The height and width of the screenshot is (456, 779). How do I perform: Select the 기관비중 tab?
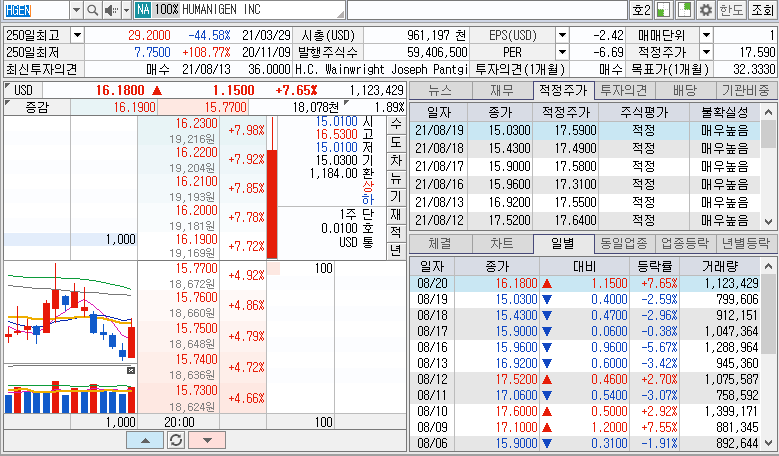coord(746,90)
